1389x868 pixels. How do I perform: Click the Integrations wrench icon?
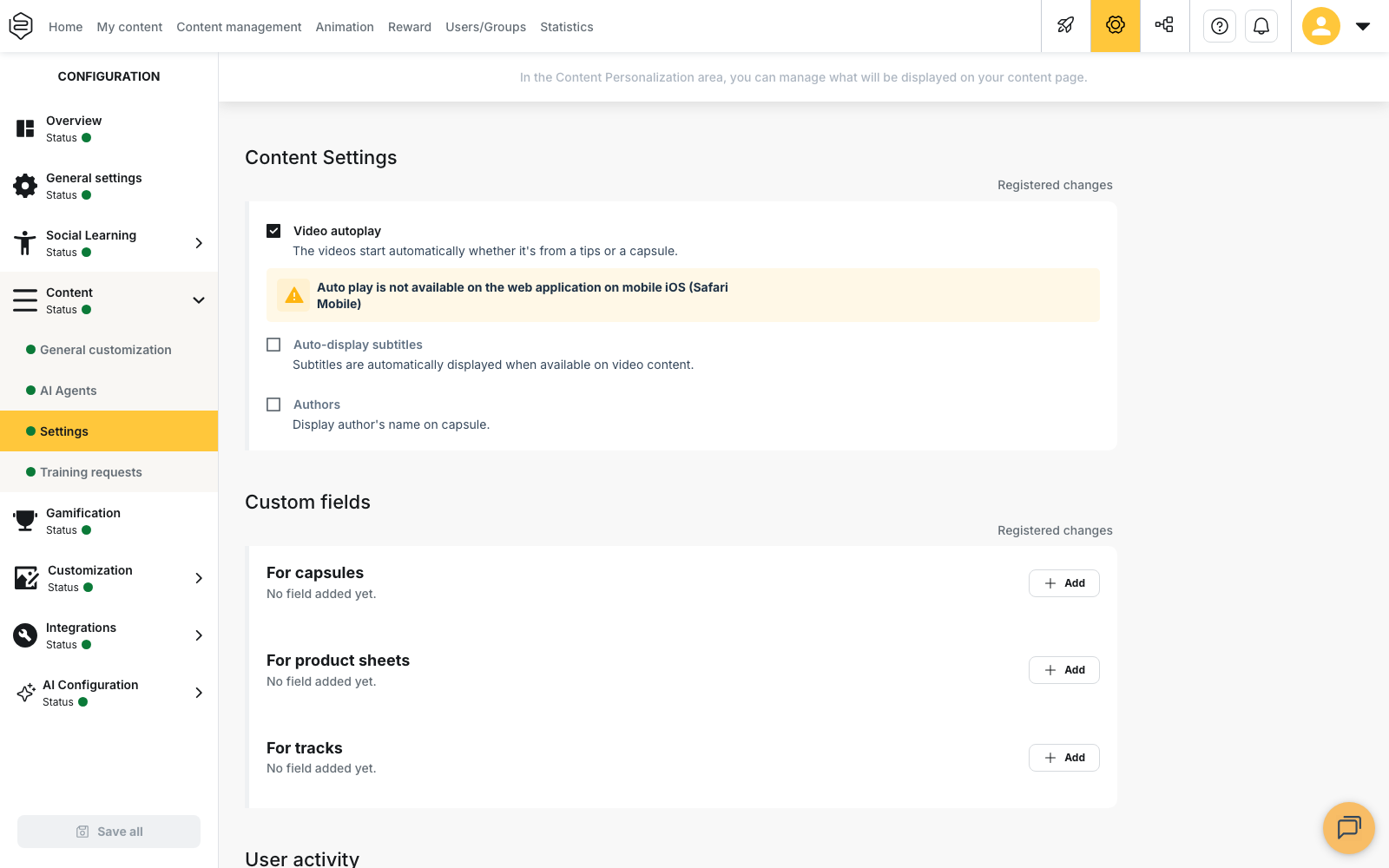25,635
